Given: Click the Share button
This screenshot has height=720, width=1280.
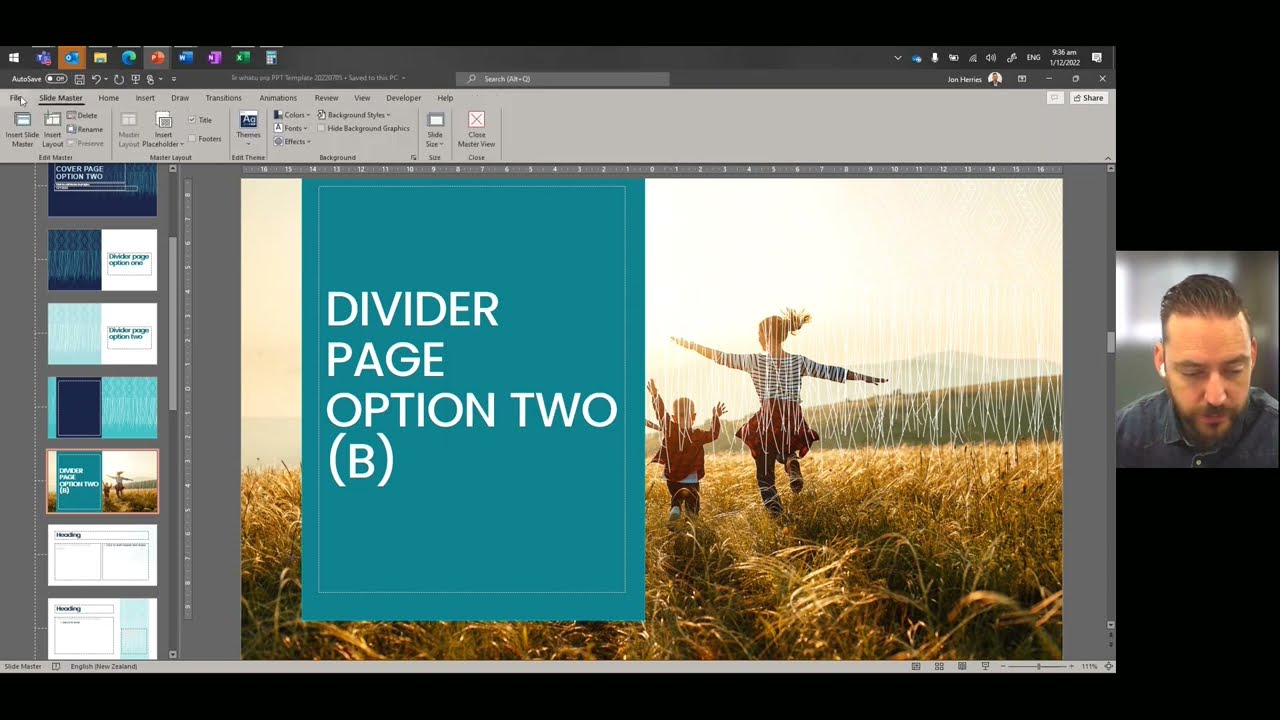Looking at the screenshot, I should pos(1088,98).
